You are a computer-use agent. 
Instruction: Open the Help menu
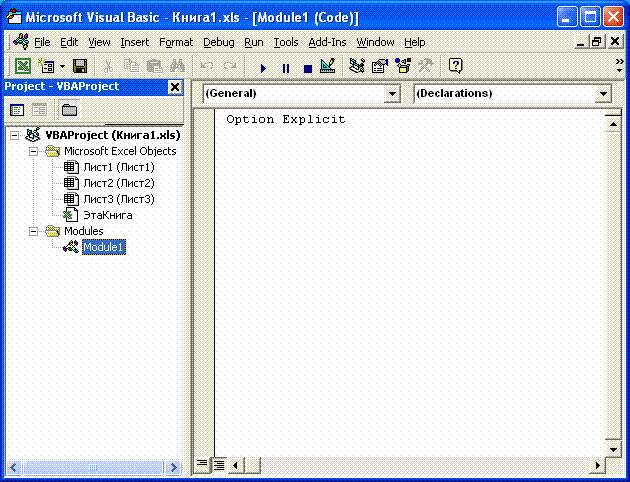coord(415,42)
